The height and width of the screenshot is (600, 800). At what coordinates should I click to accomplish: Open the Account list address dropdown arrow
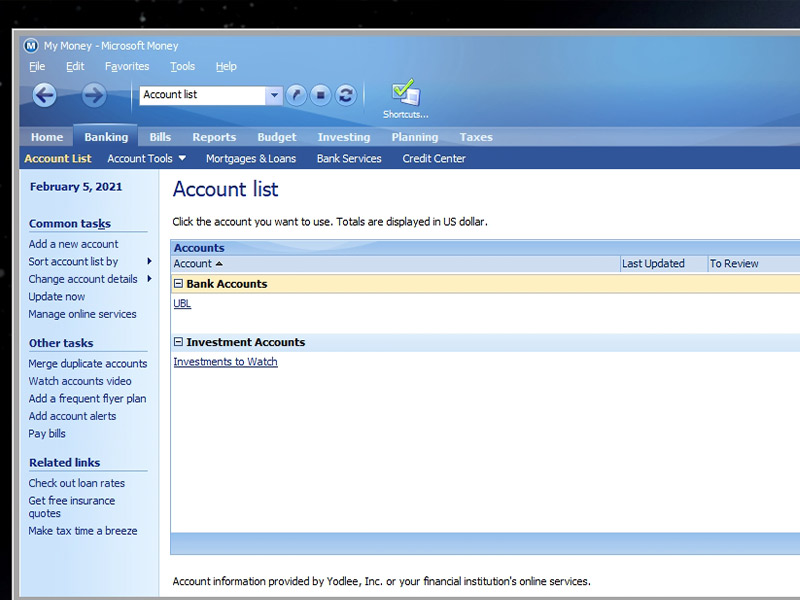pos(274,95)
